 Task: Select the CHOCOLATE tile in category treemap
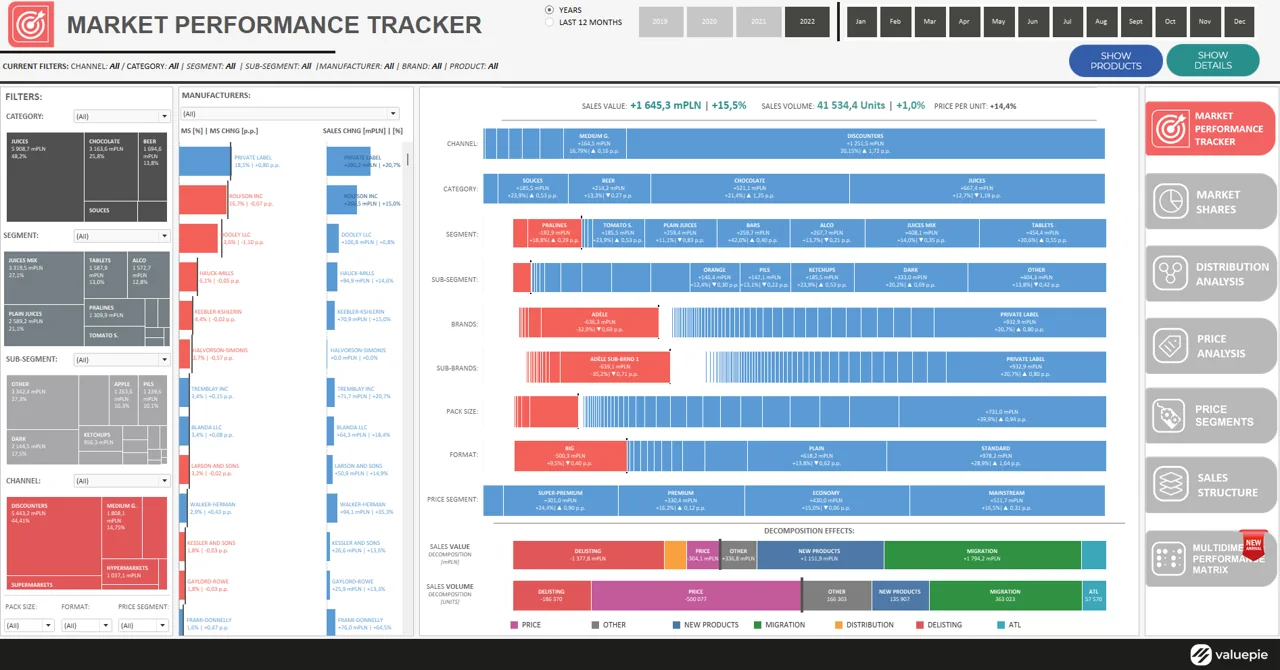pos(112,168)
